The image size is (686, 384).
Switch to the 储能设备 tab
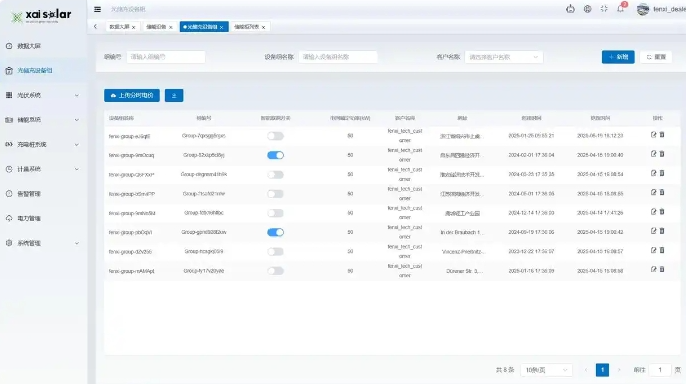click(x=156, y=27)
